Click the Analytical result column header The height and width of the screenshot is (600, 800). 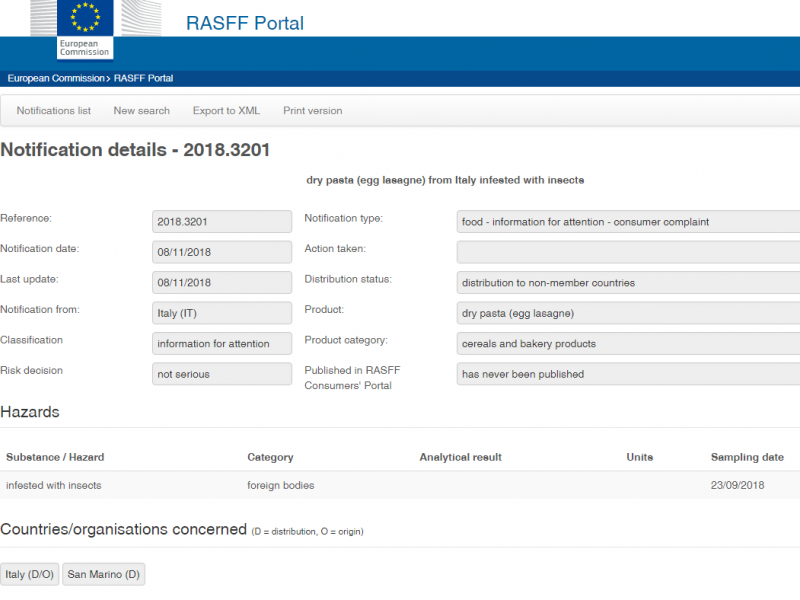pos(461,457)
